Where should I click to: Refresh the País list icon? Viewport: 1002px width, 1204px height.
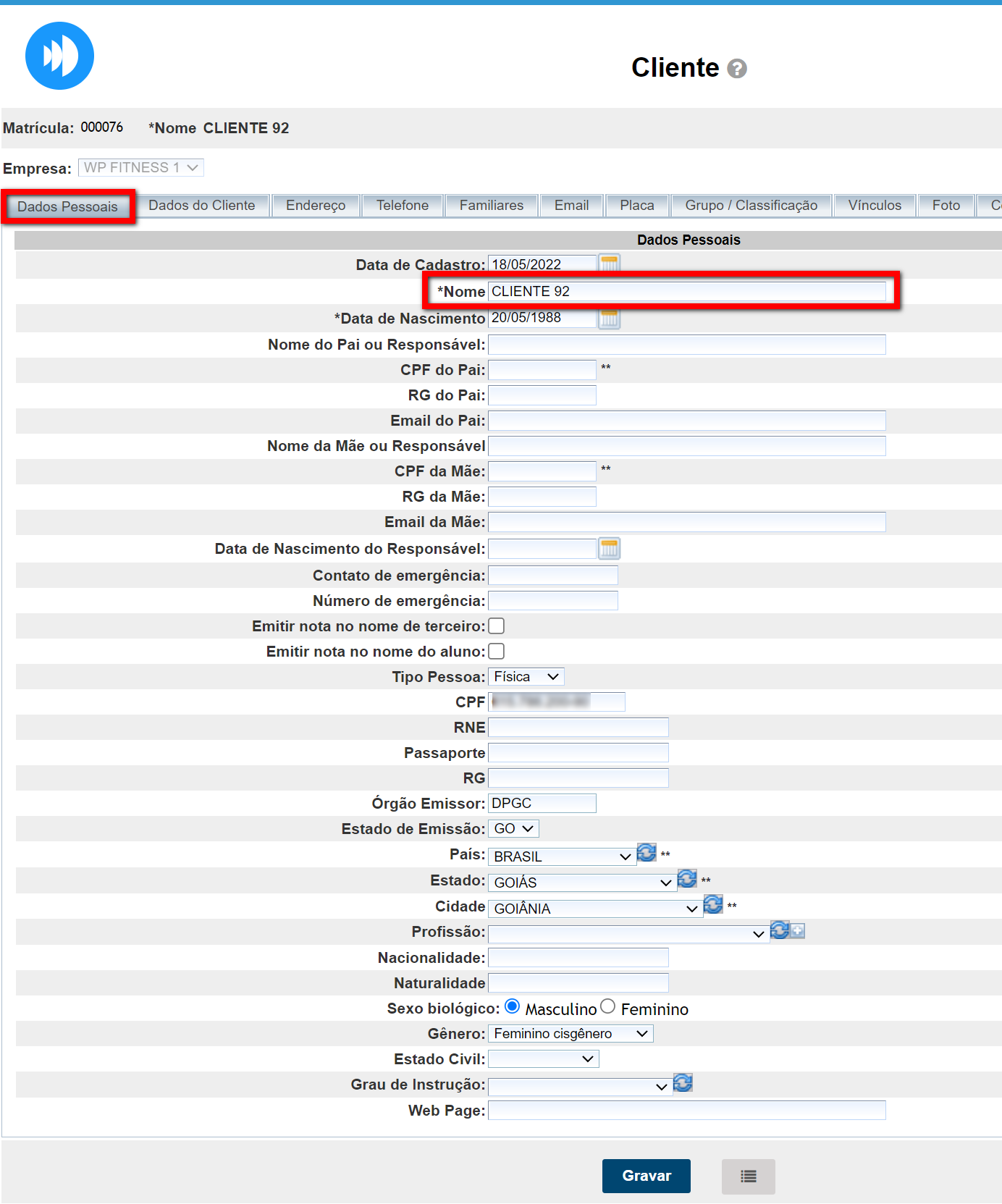647,853
